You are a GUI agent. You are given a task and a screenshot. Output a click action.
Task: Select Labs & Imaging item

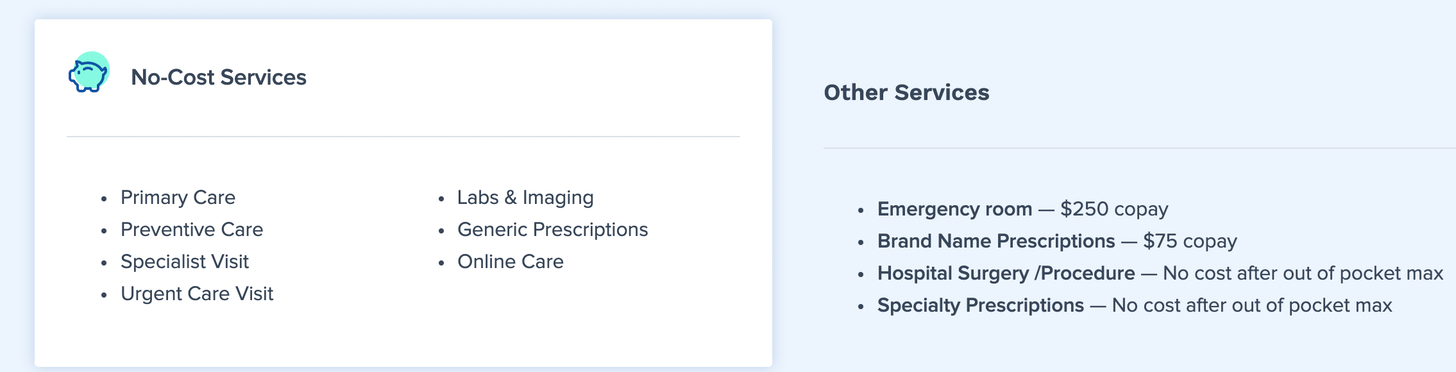point(526,198)
